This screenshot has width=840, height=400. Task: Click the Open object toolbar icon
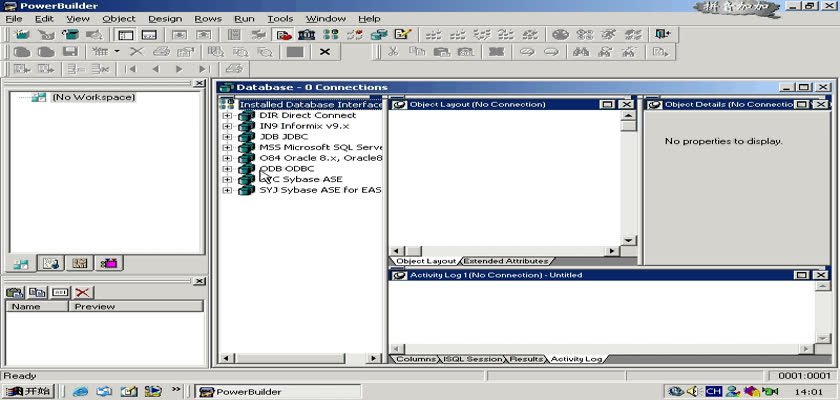(70, 35)
